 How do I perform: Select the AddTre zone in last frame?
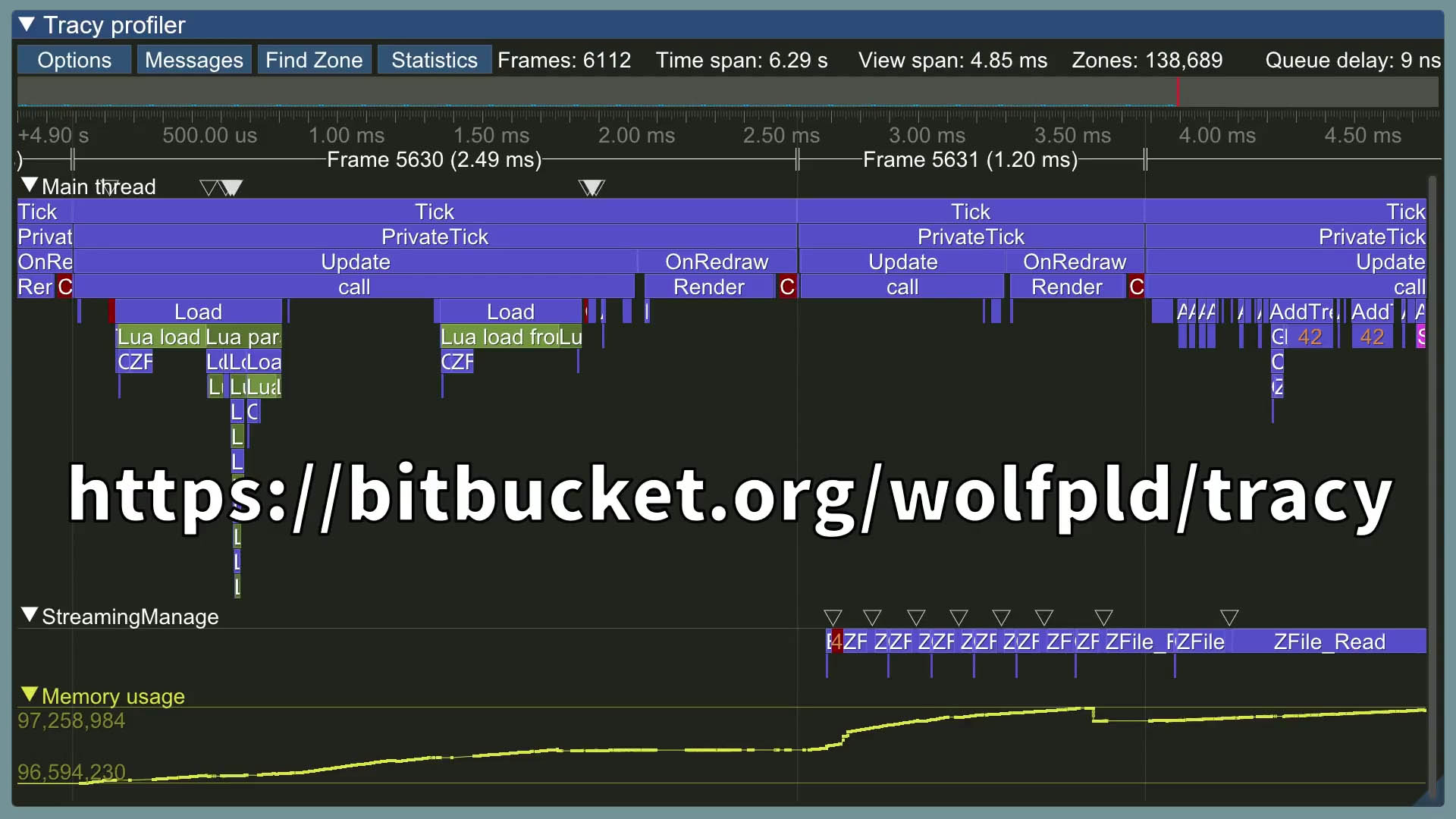point(1303,312)
